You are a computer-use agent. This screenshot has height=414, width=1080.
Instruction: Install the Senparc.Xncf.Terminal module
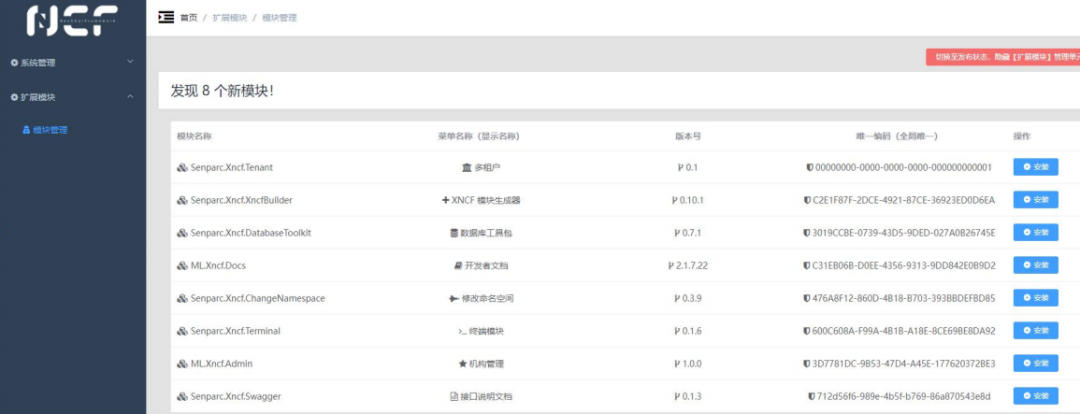1035,331
